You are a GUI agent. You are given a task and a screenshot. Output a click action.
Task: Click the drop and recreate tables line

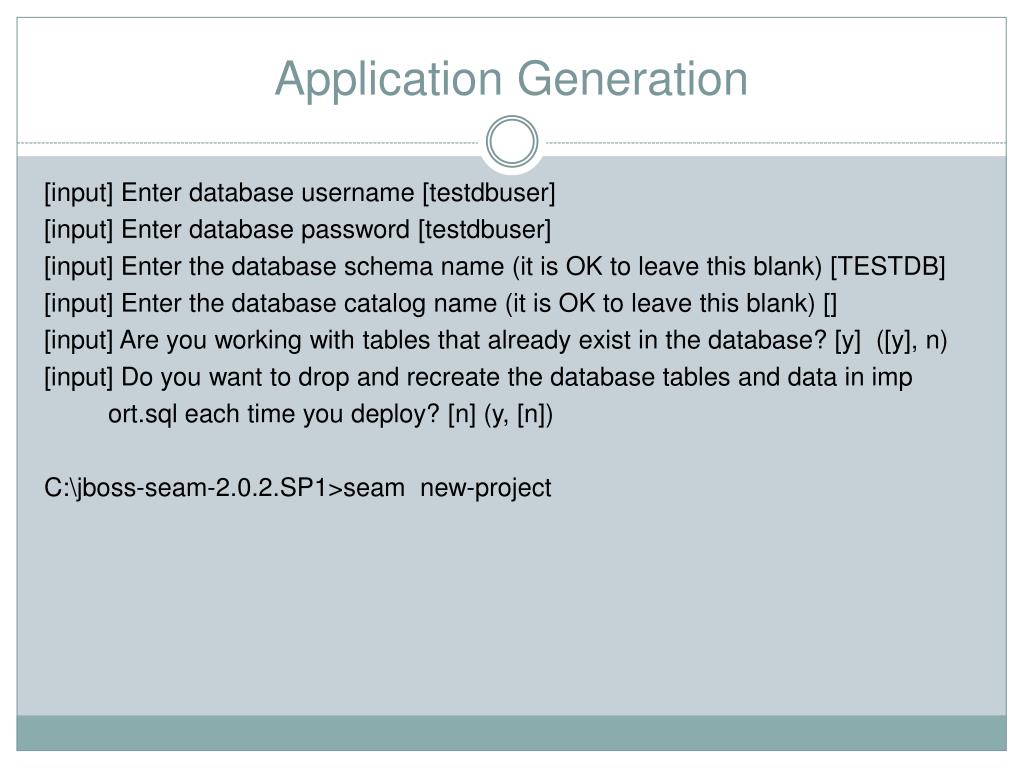pos(478,377)
